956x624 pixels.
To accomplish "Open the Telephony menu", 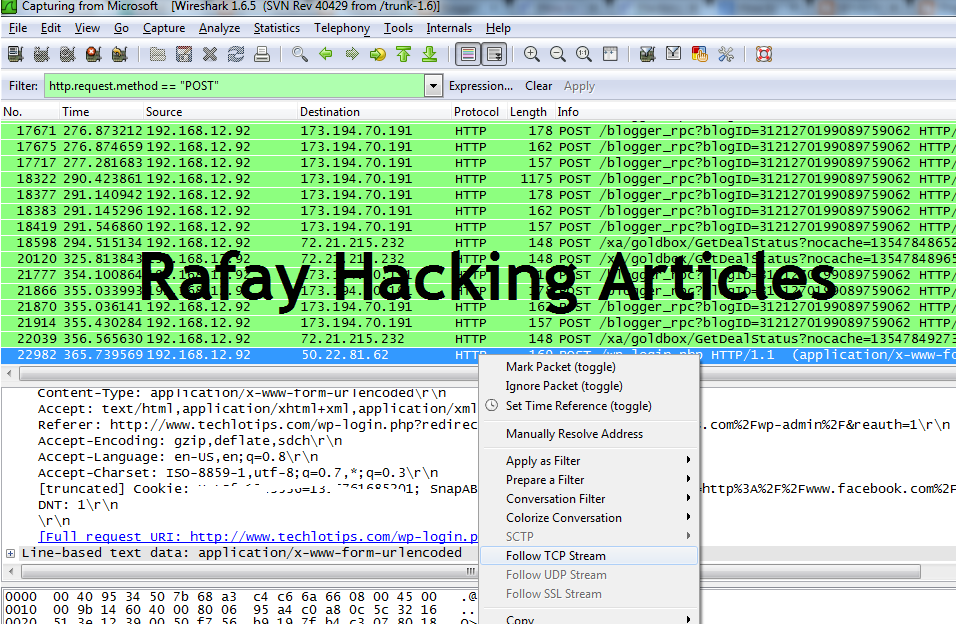I will click(x=342, y=28).
